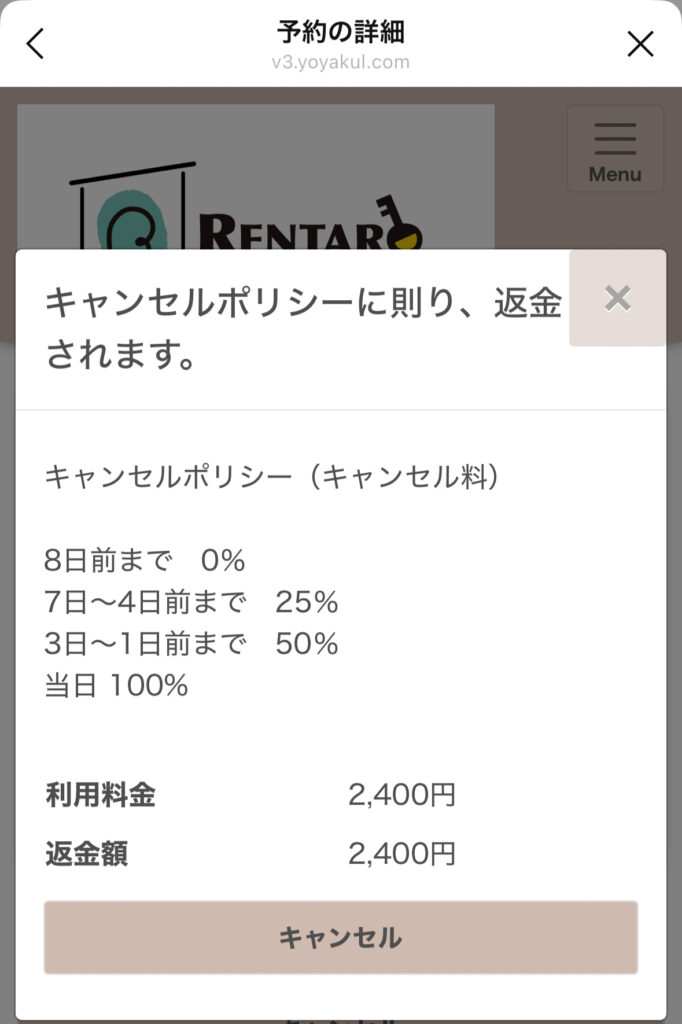
Task: Tap the back chevron in the header
Action: tap(36, 44)
